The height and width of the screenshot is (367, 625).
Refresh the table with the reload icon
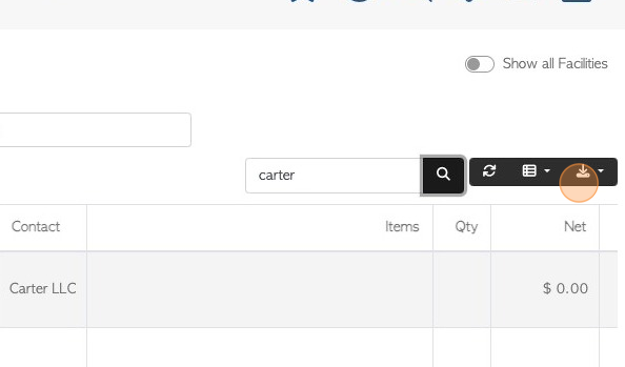pyautogui.click(x=489, y=171)
